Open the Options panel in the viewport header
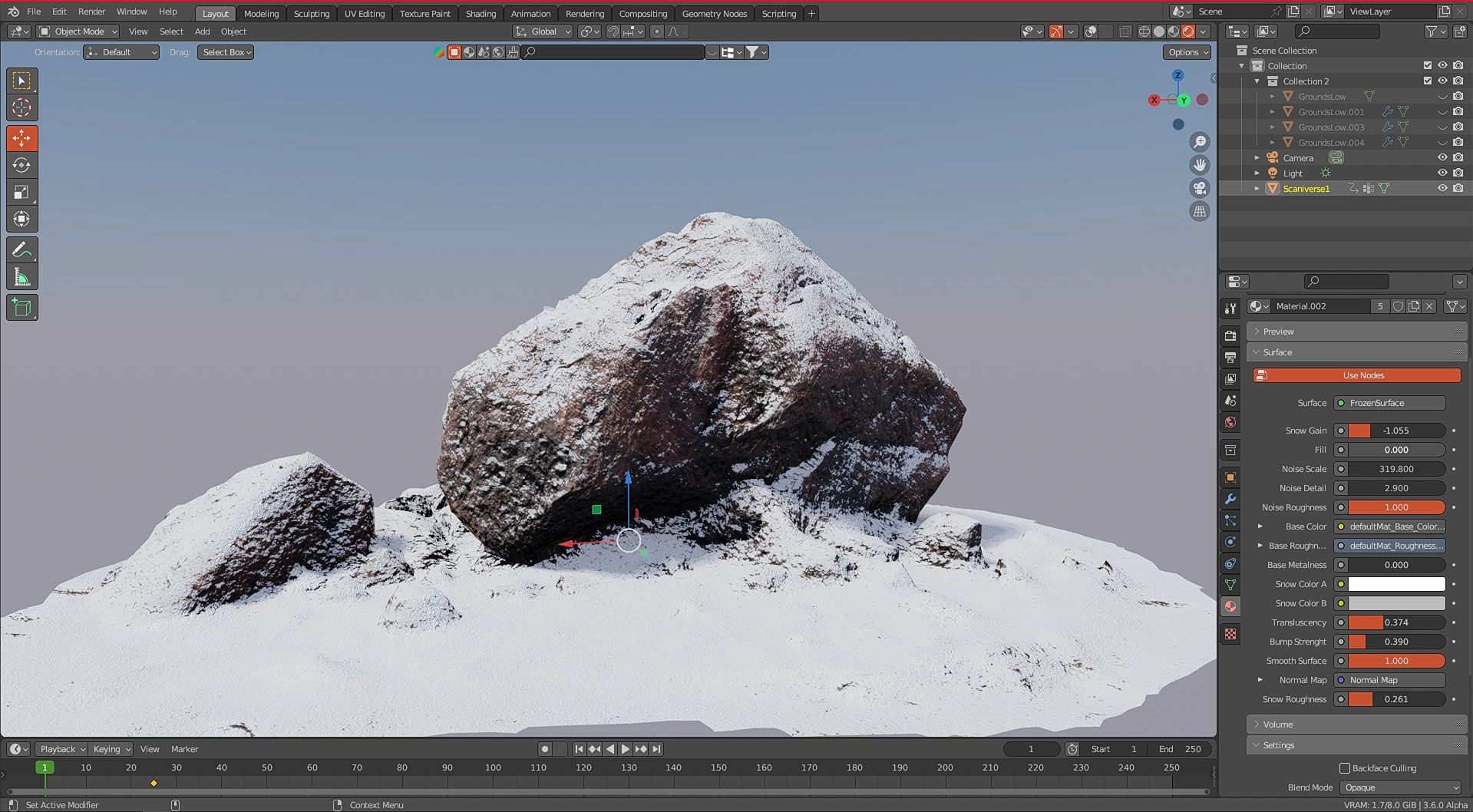Viewport: 1473px width, 812px height. click(x=1186, y=52)
